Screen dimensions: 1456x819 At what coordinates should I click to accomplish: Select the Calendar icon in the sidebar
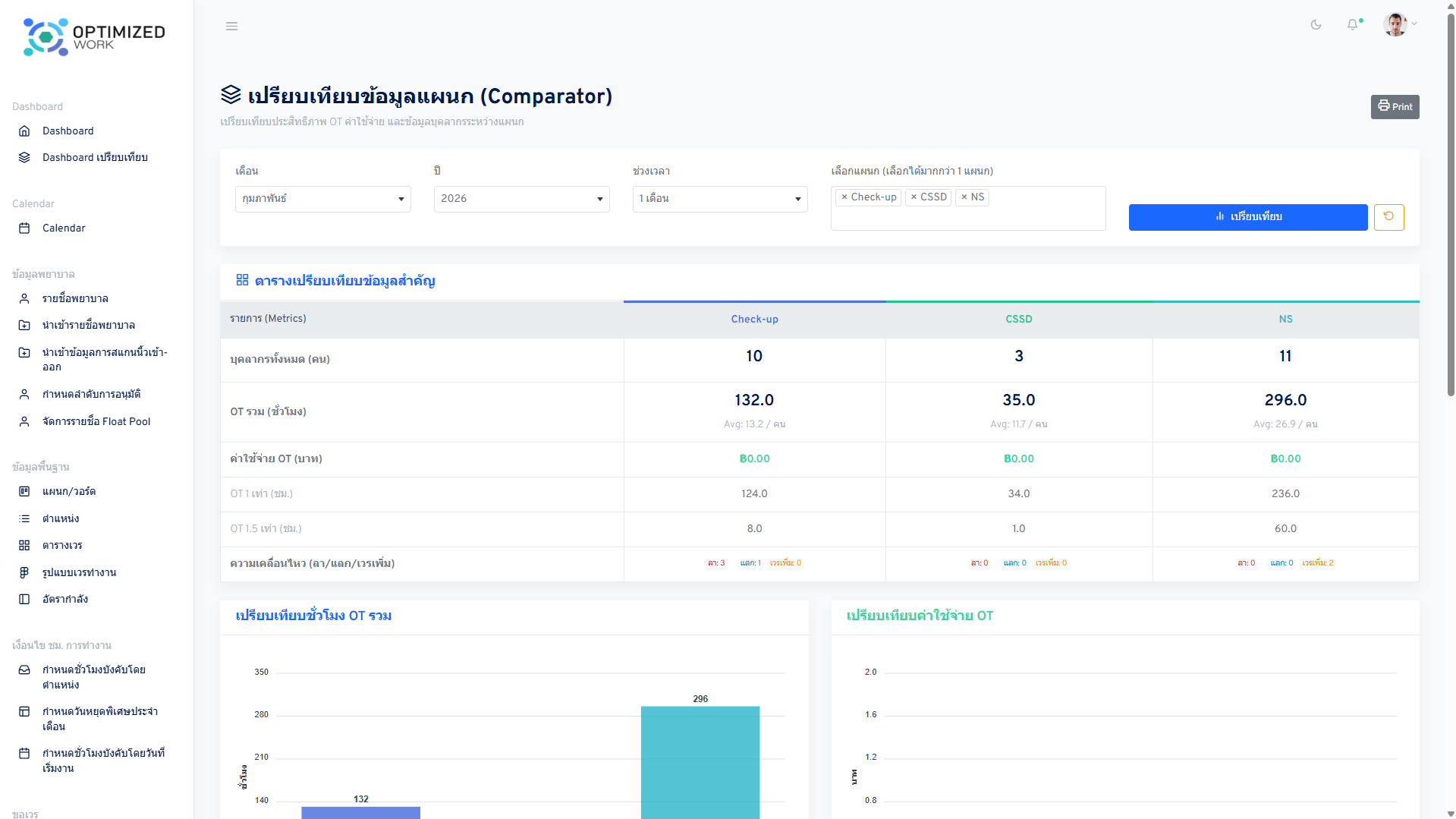pyautogui.click(x=24, y=228)
